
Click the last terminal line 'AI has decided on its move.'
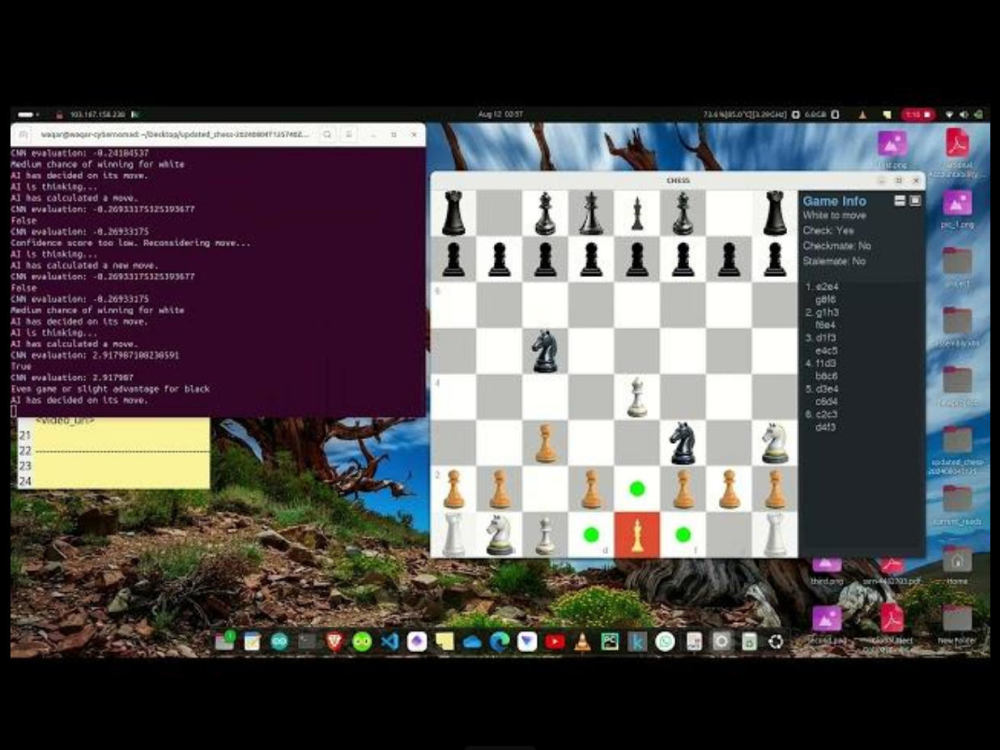point(79,401)
